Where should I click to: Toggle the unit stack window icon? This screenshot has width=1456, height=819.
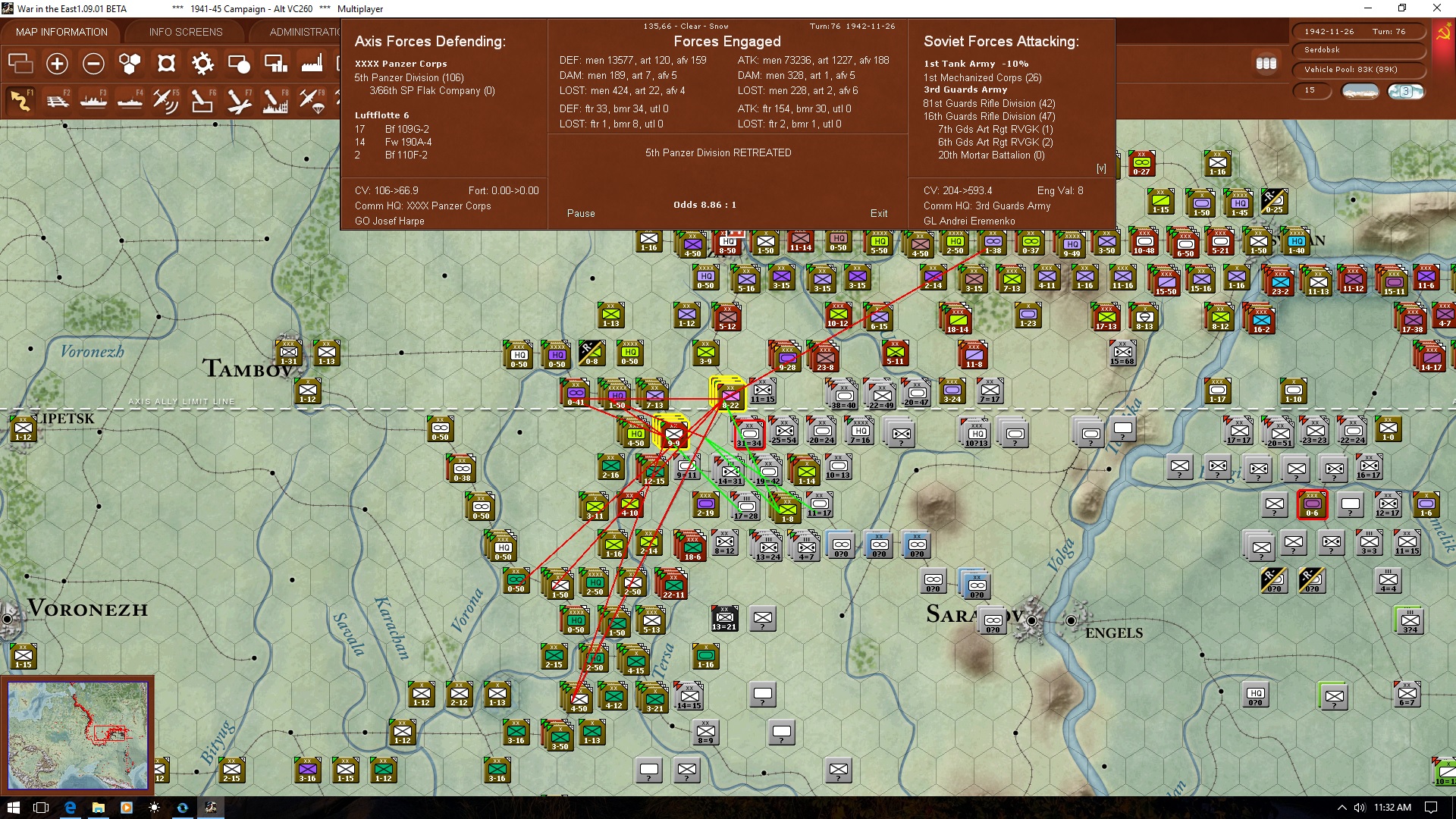tap(20, 64)
